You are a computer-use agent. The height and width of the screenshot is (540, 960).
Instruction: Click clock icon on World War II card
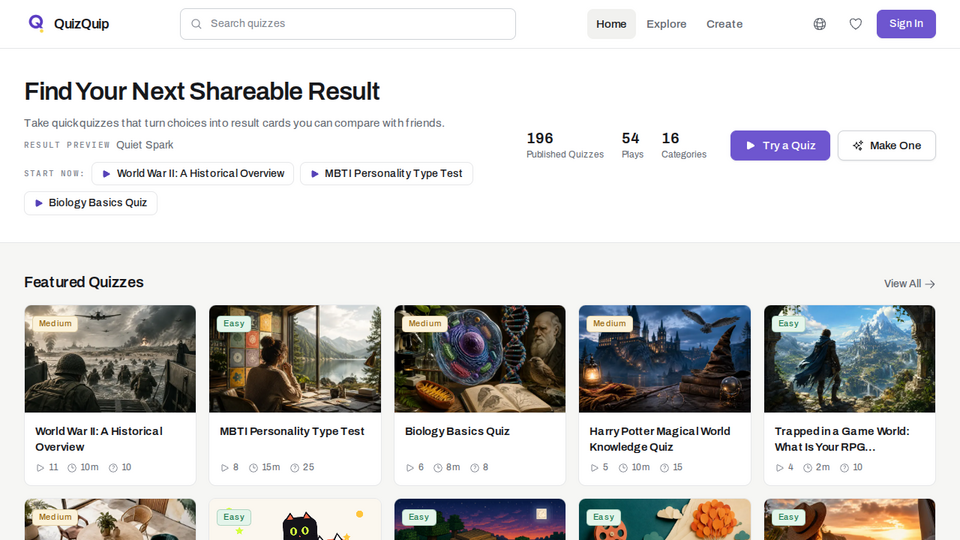72,468
